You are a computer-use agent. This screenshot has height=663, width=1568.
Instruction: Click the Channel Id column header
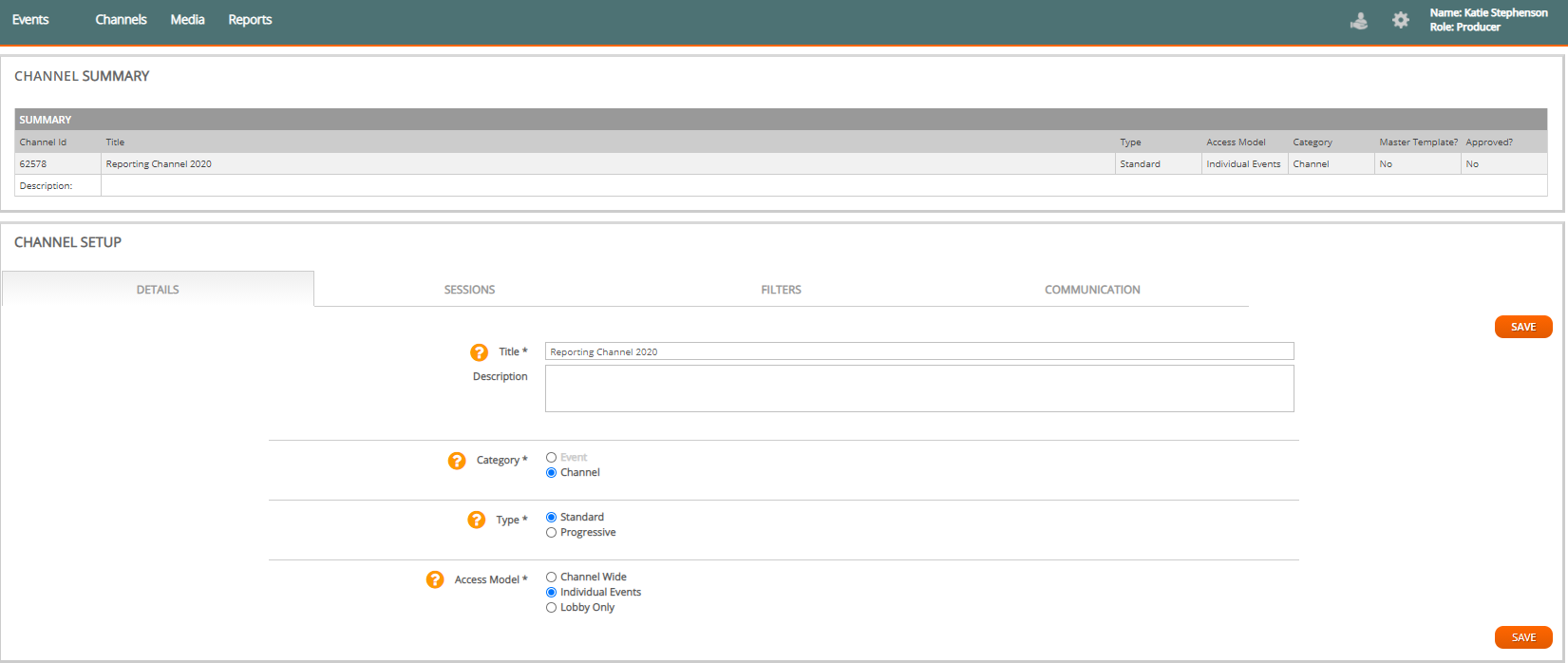click(43, 142)
